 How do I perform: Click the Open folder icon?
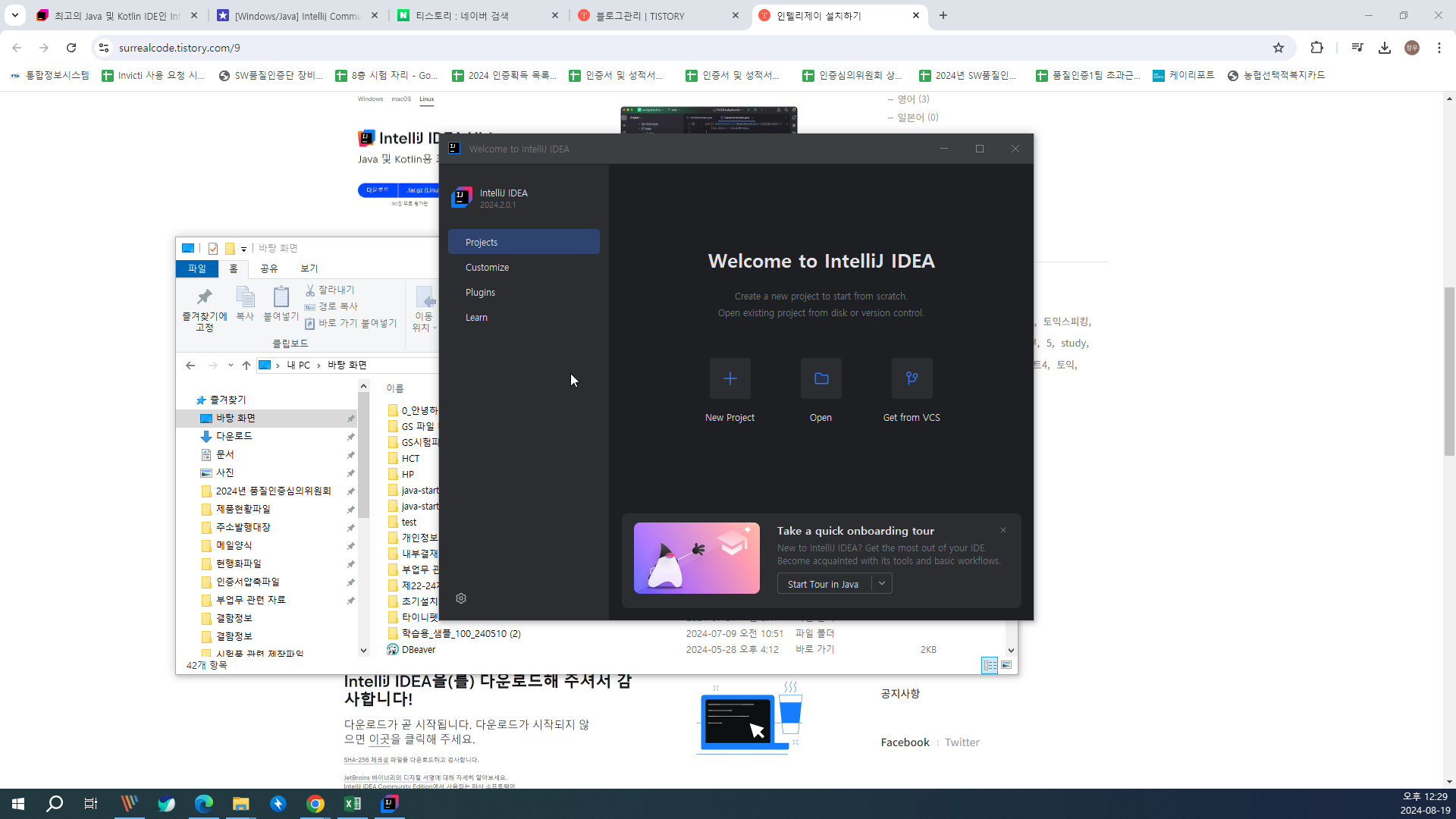[x=821, y=378]
